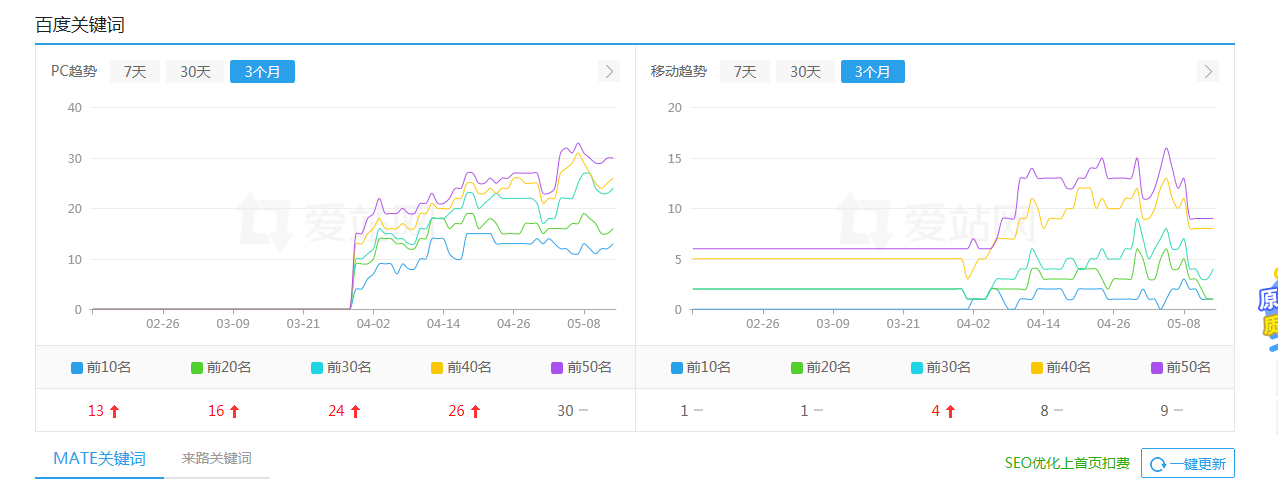Viewport: 1278px width, 480px height.
Task: Select 30天 range for mobile trend
Action: (805, 72)
